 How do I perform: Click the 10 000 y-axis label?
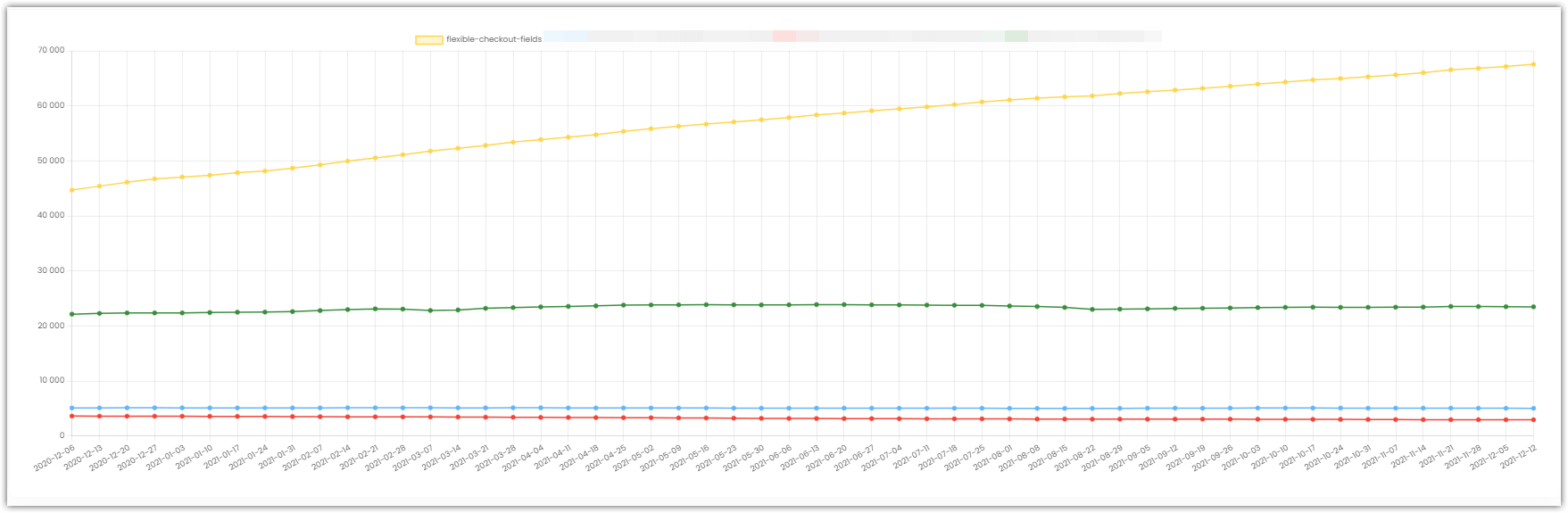[51, 380]
